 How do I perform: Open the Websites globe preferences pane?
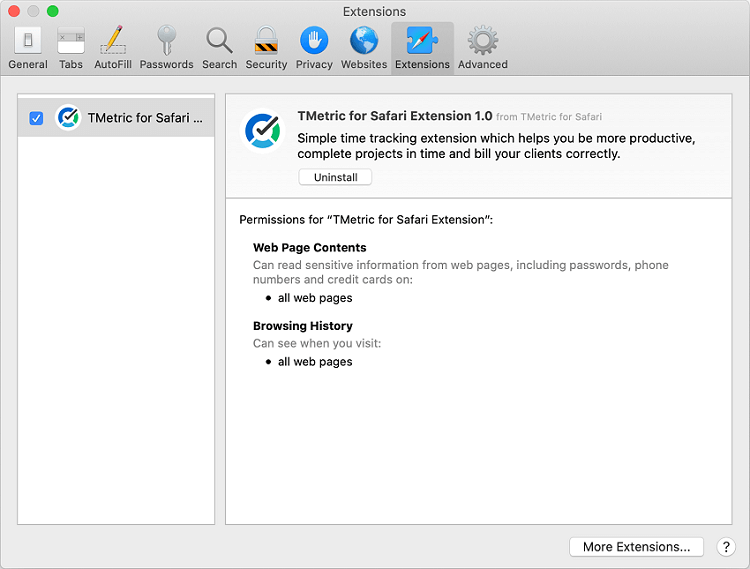click(364, 48)
